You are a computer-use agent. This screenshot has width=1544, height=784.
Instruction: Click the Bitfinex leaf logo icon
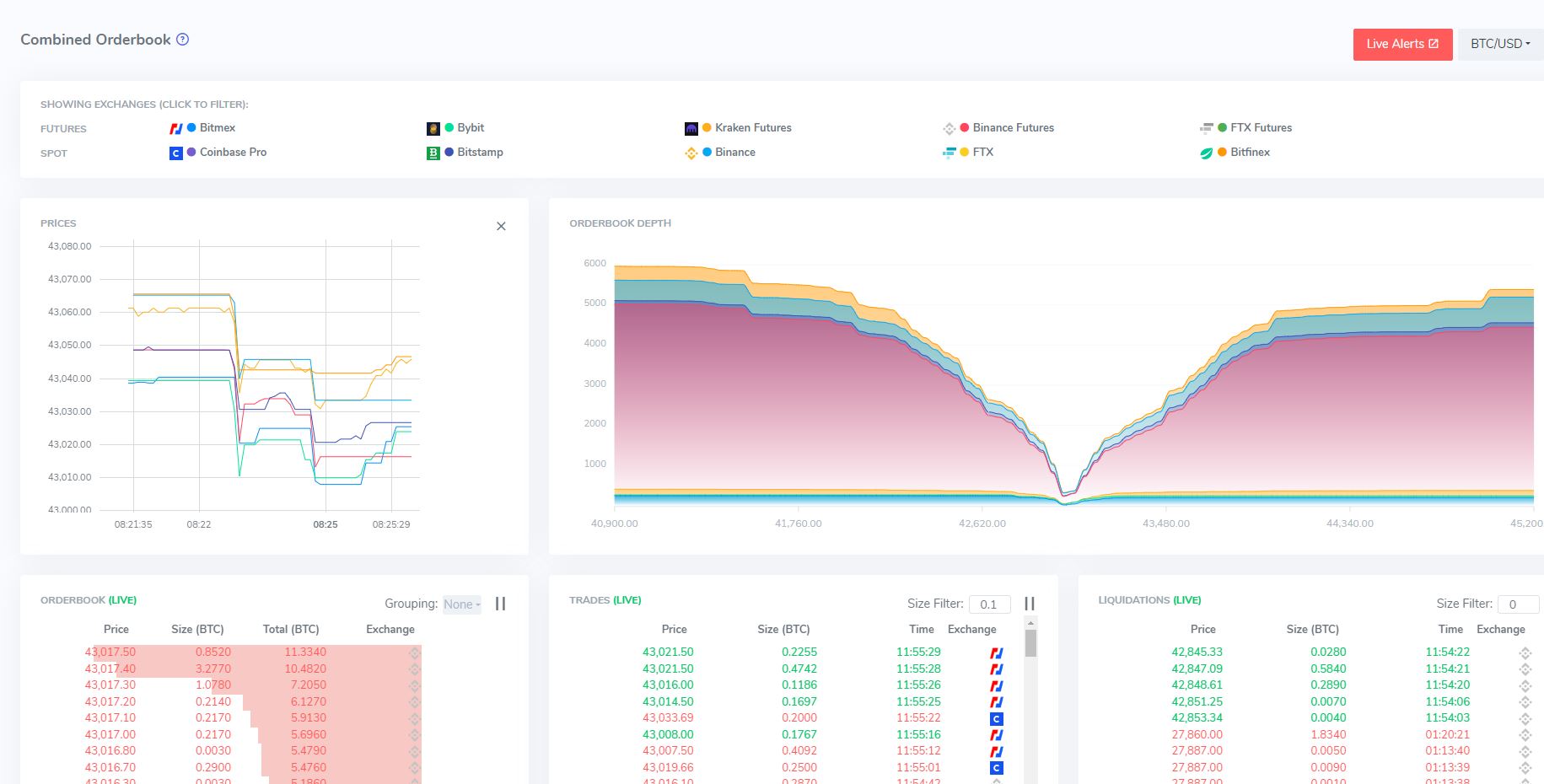pos(1206,153)
